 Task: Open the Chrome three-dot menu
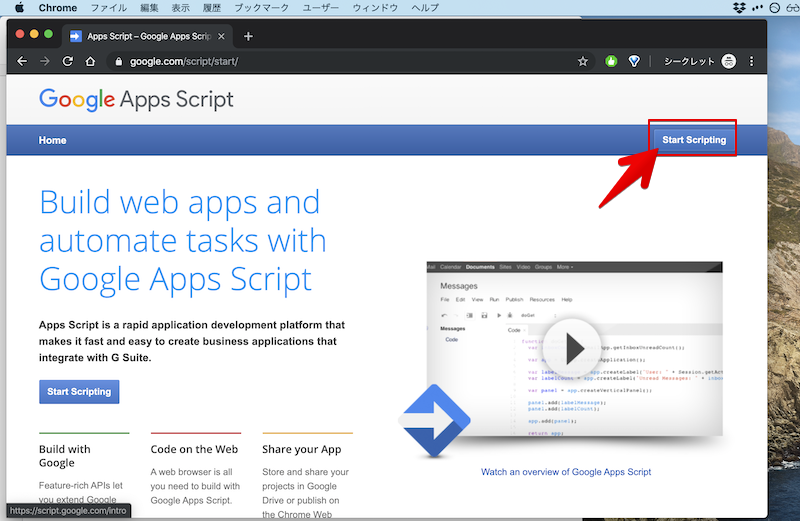[752, 61]
